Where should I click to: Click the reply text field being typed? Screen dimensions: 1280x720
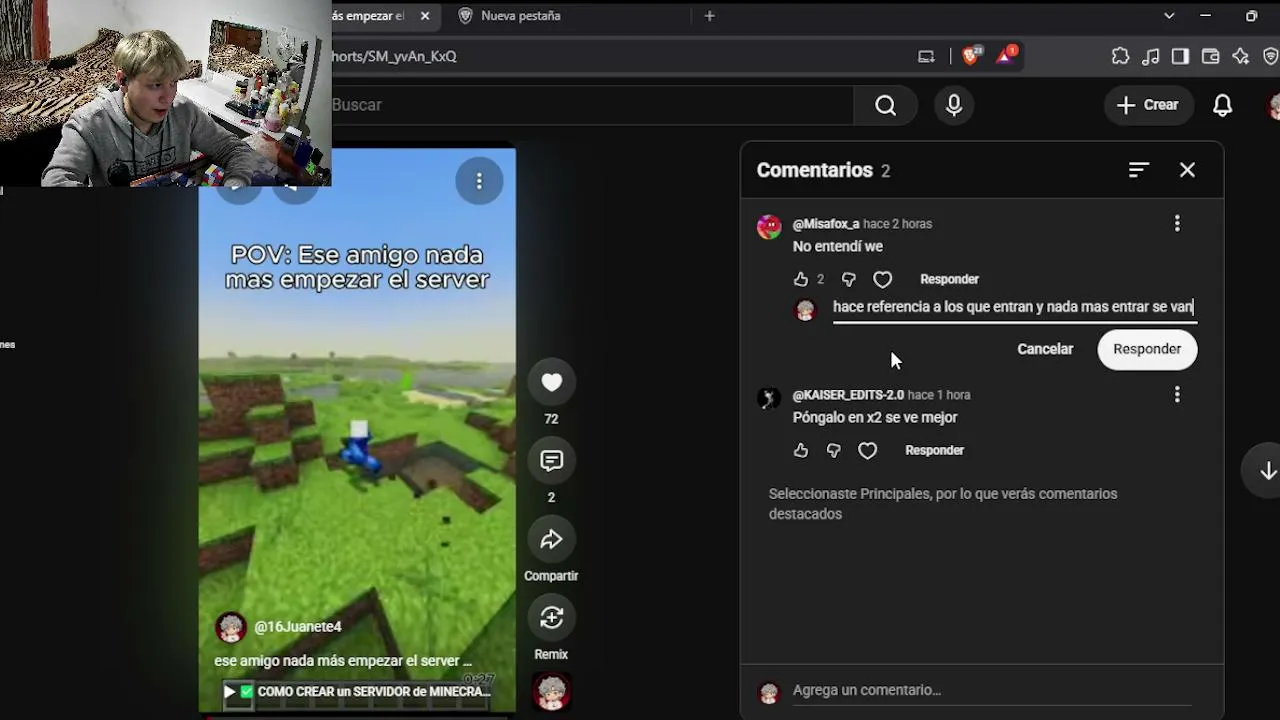(1014, 307)
